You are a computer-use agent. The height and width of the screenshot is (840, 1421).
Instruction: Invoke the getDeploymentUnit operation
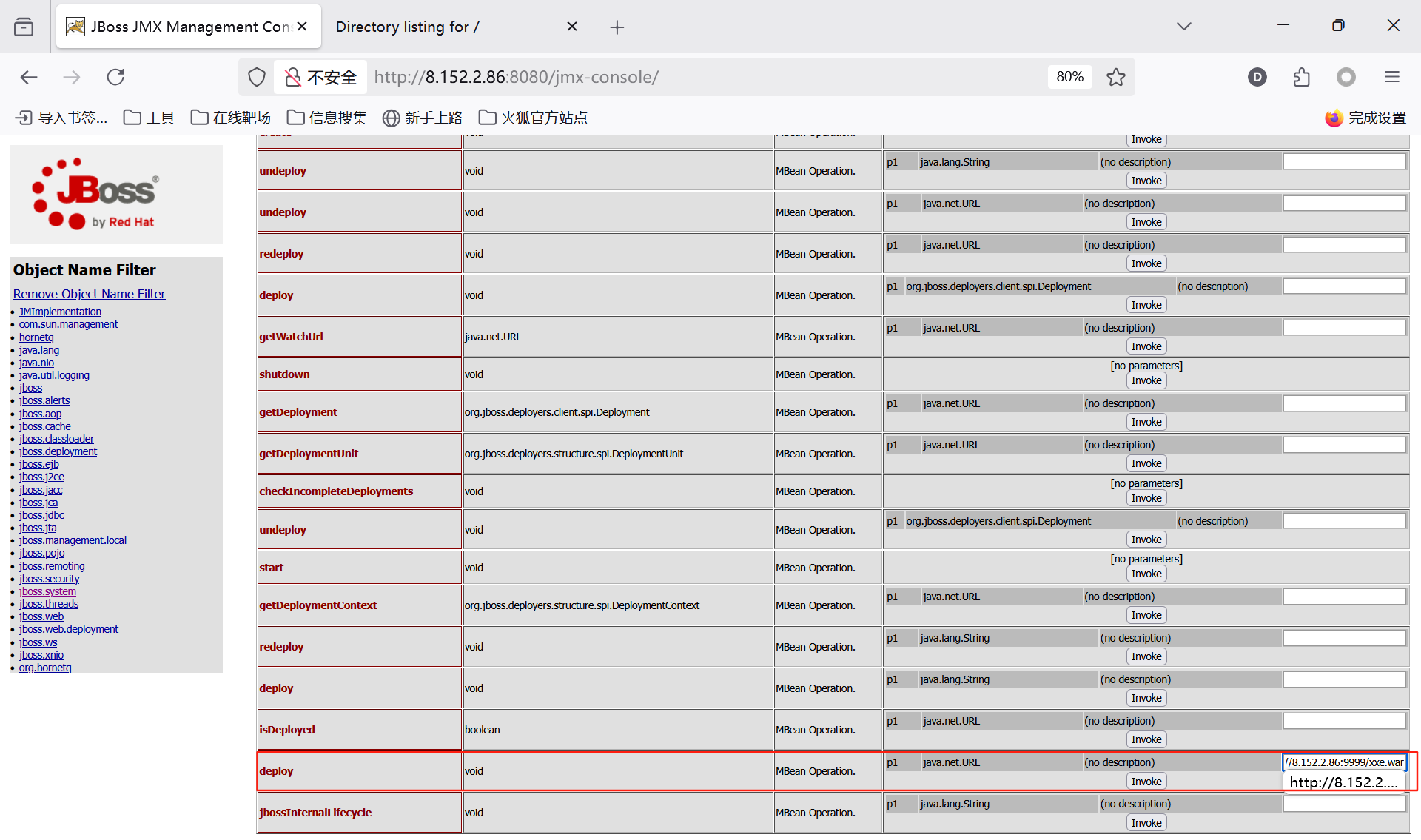(x=1146, y=463)
